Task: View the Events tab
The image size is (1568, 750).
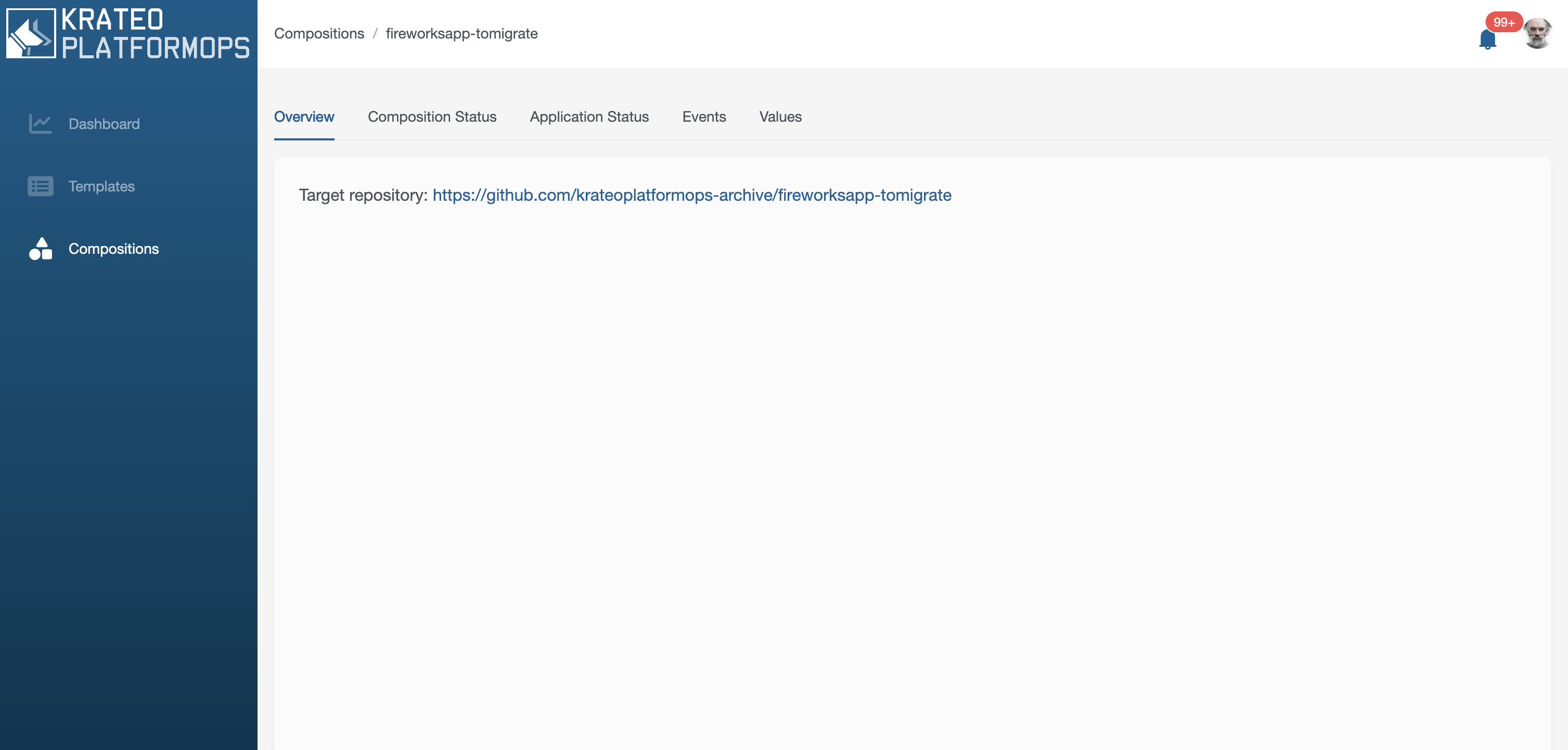Action: (x=704, y=117)
